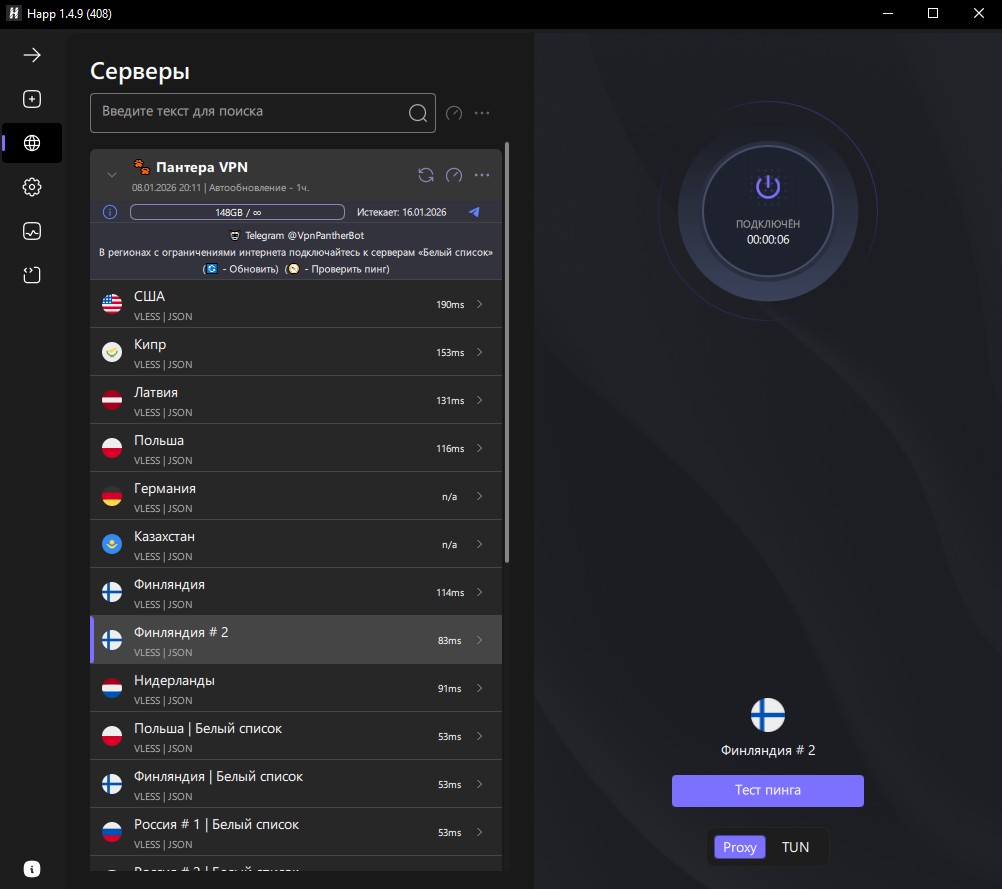Expand details arrow for Нидерланды server

click(480, 688)
